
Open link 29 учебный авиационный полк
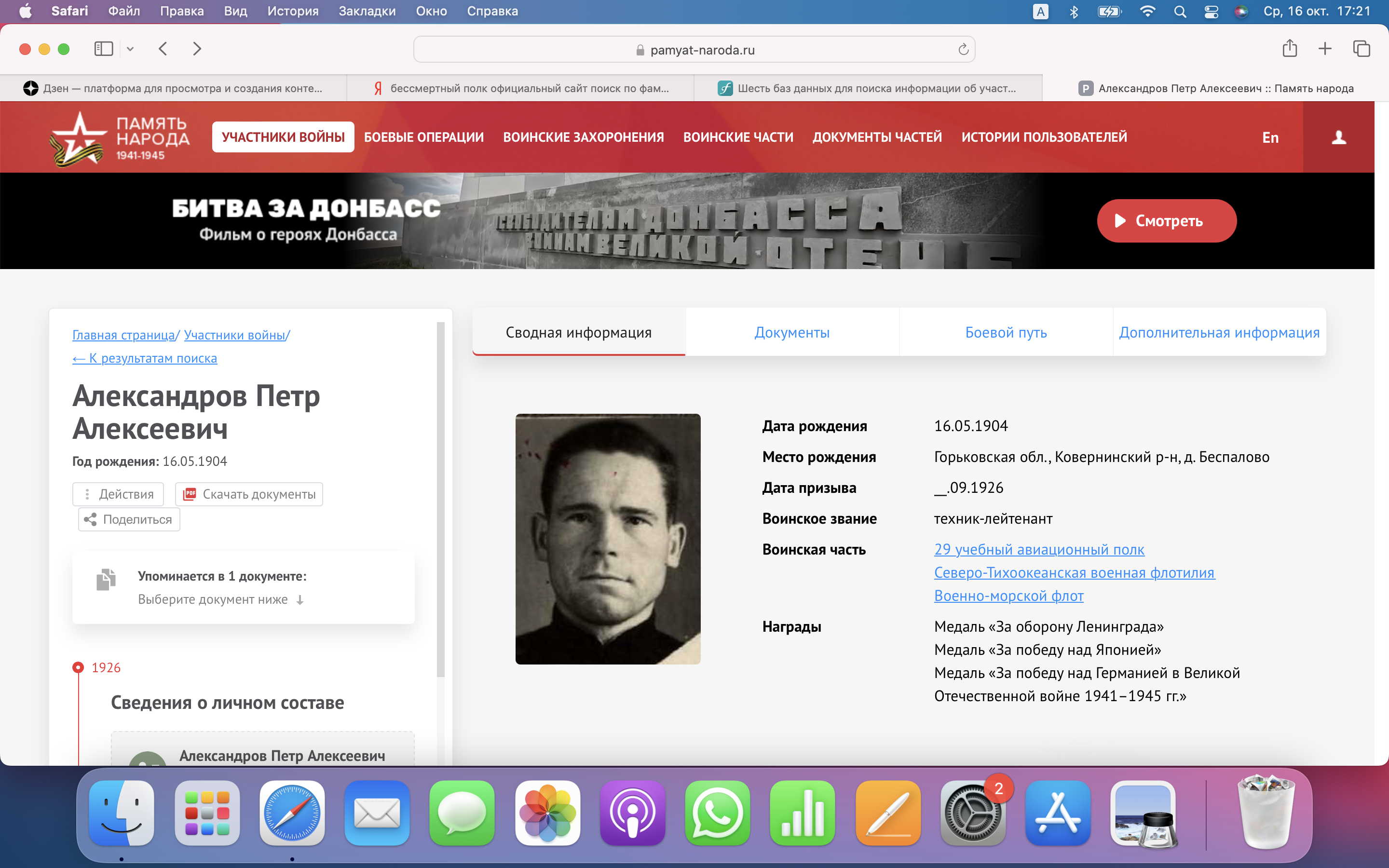pos(1039,549)
